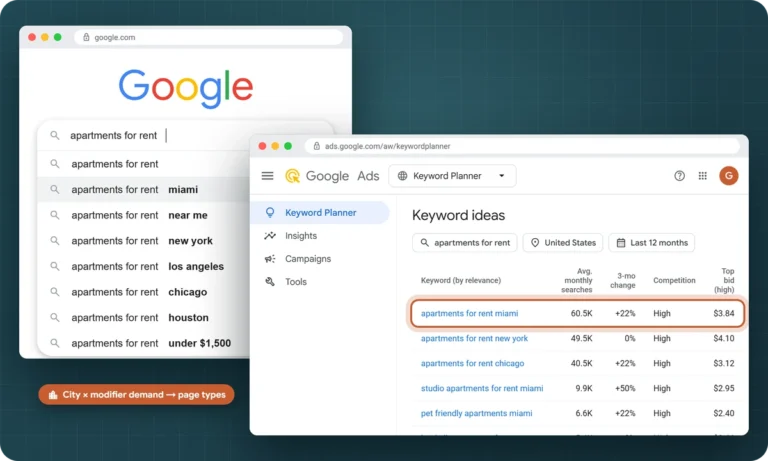Pick the 'apartments for rent new york' suggestion
The height and width of the screenshot is (461, 768).
tap(144, 241)
